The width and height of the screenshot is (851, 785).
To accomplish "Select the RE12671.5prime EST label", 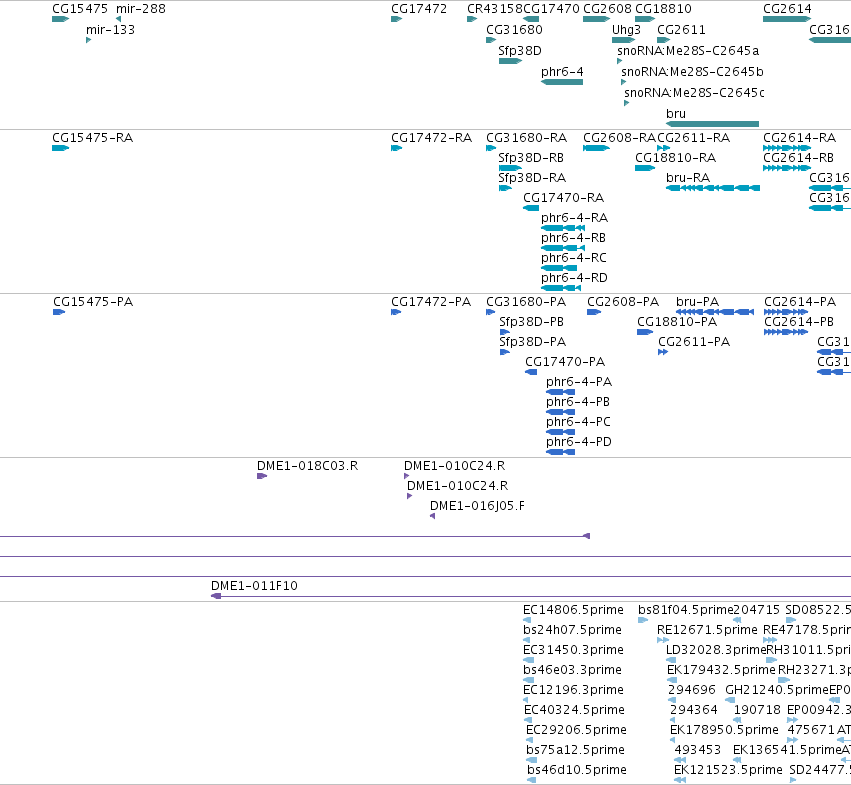I will 707,630.
